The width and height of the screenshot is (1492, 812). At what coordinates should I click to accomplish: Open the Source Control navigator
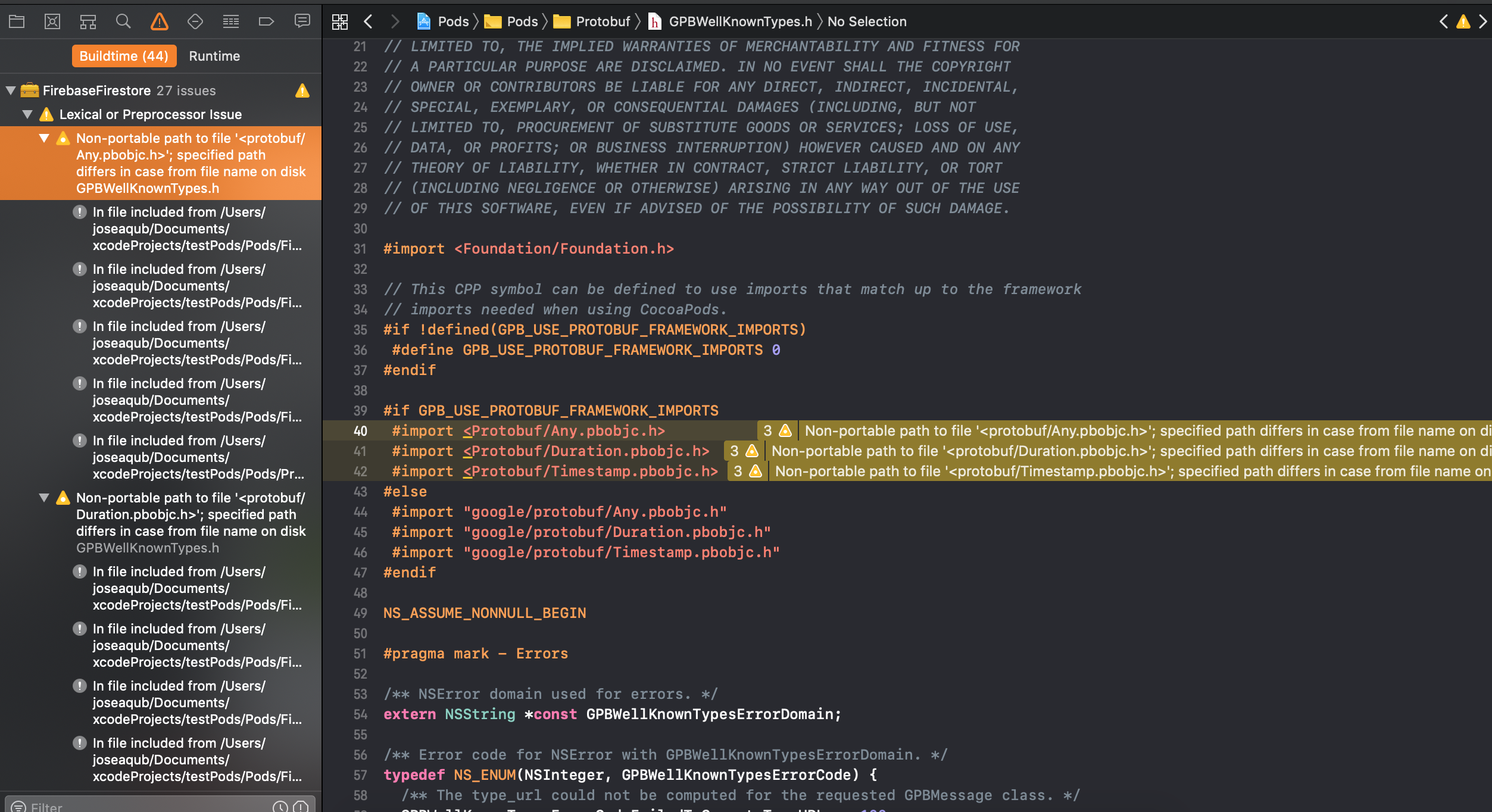[52, 21]
